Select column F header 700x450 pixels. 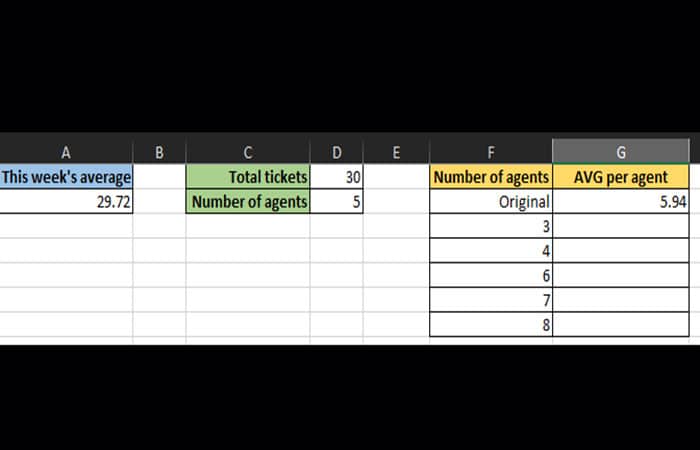491,152
